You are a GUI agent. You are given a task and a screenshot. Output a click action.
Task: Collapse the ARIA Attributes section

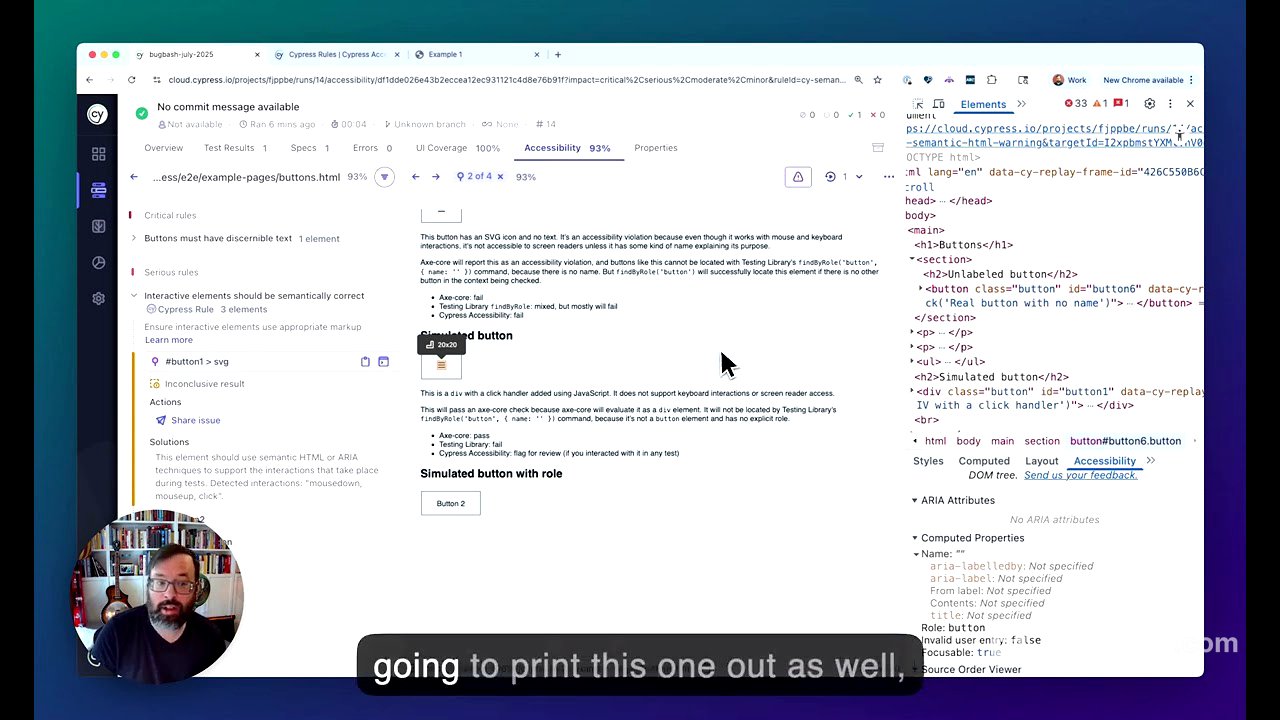coord(914,500)
